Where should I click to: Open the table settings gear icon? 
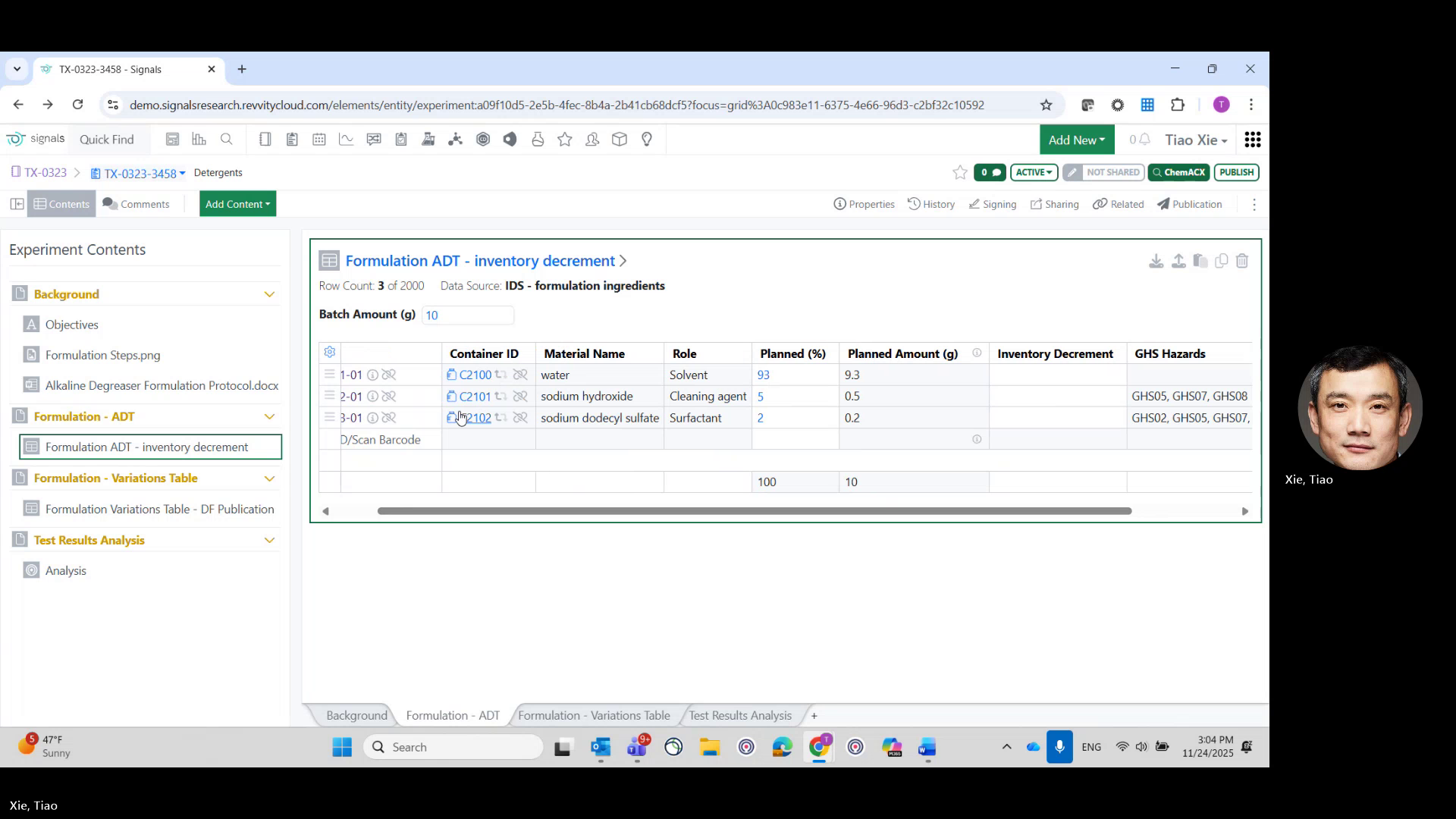pyautogui.click(x=329, y=352)
